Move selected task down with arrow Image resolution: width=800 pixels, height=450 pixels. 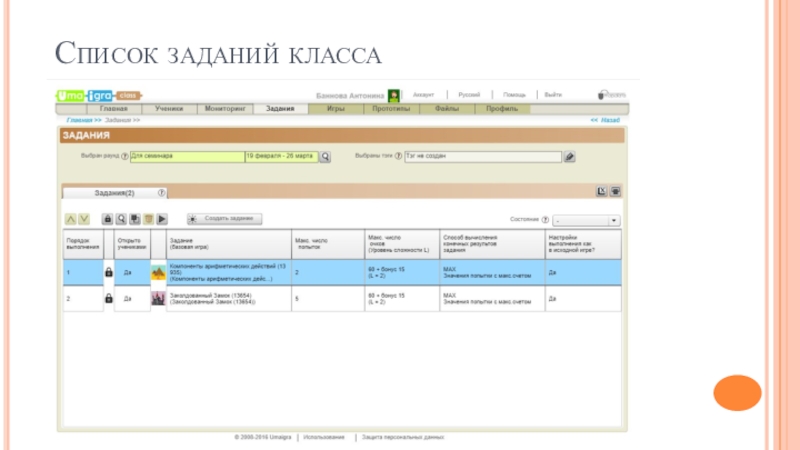[84, 219]
